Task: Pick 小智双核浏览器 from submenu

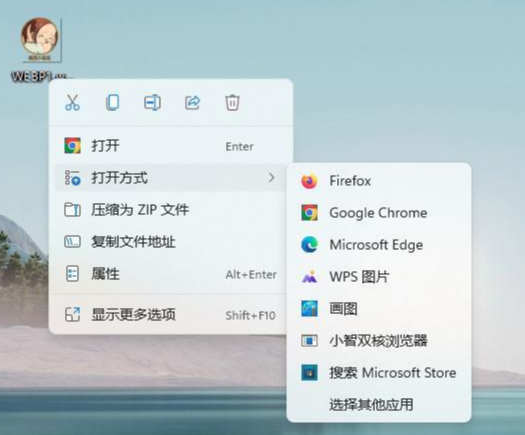Action: coord(379,341)
